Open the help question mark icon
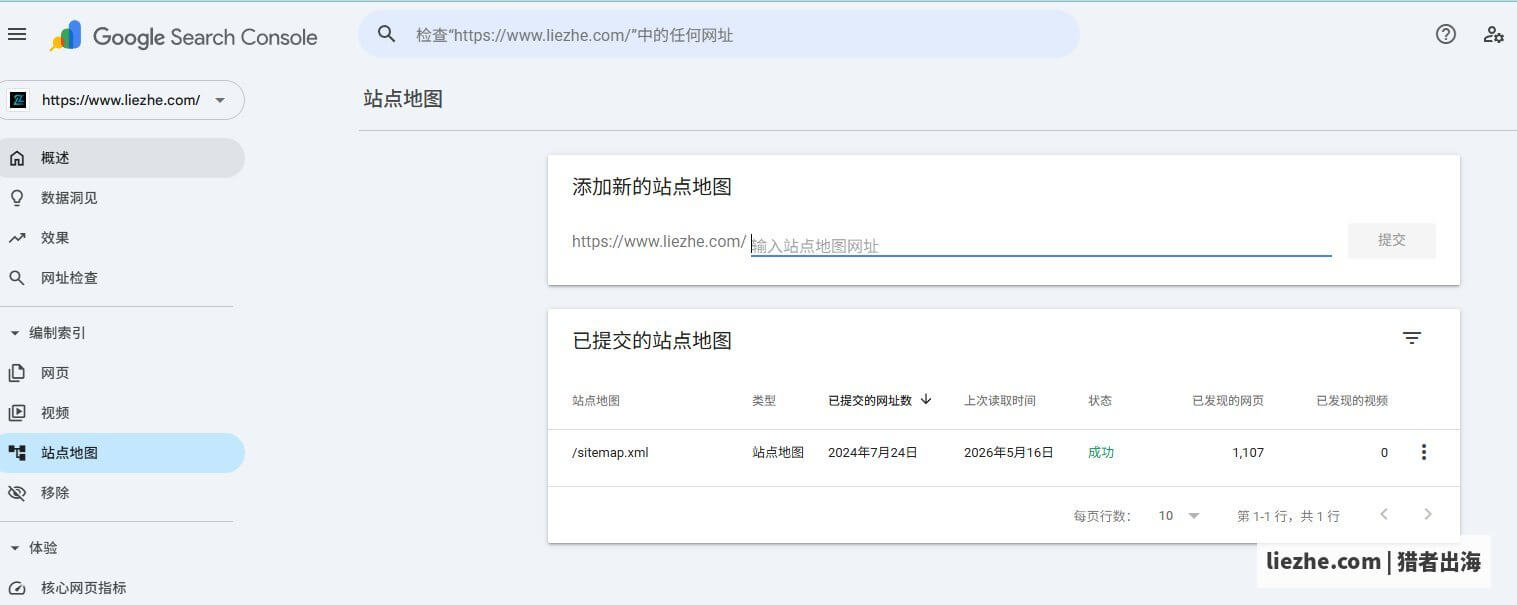The height and width of the screenshot is (605, 1517). pos(1446,34)
